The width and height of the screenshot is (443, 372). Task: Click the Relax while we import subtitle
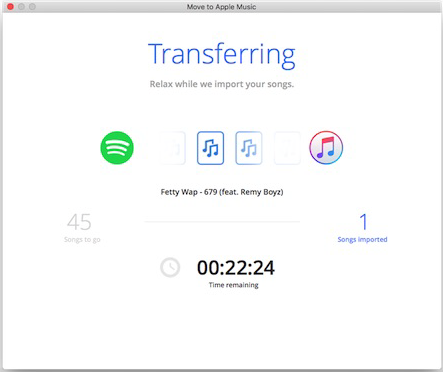pos(222,84)
